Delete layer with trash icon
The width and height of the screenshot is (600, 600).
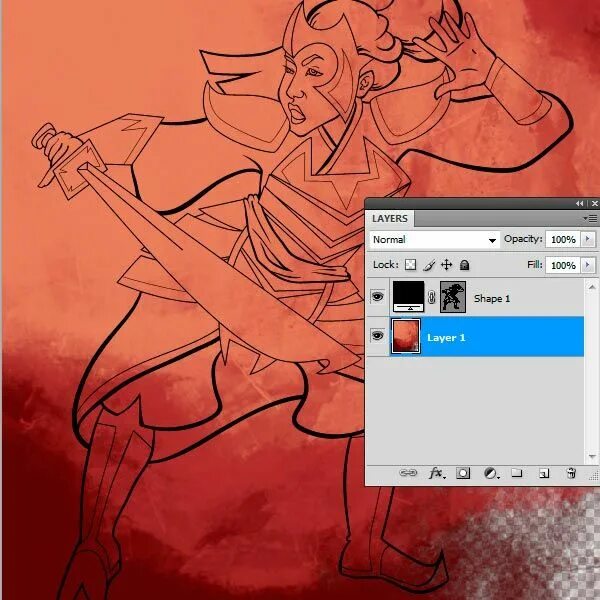571,473
